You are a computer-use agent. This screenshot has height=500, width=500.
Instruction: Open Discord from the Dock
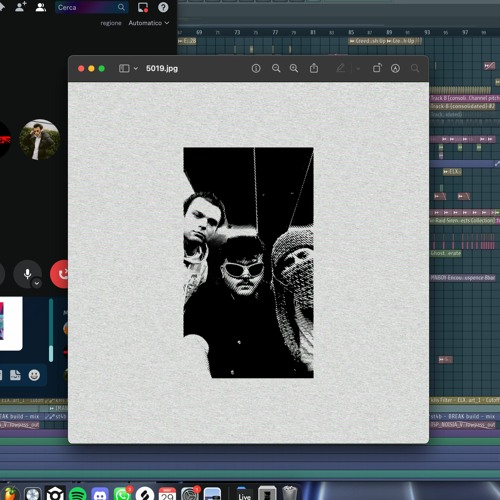point(100,494)
